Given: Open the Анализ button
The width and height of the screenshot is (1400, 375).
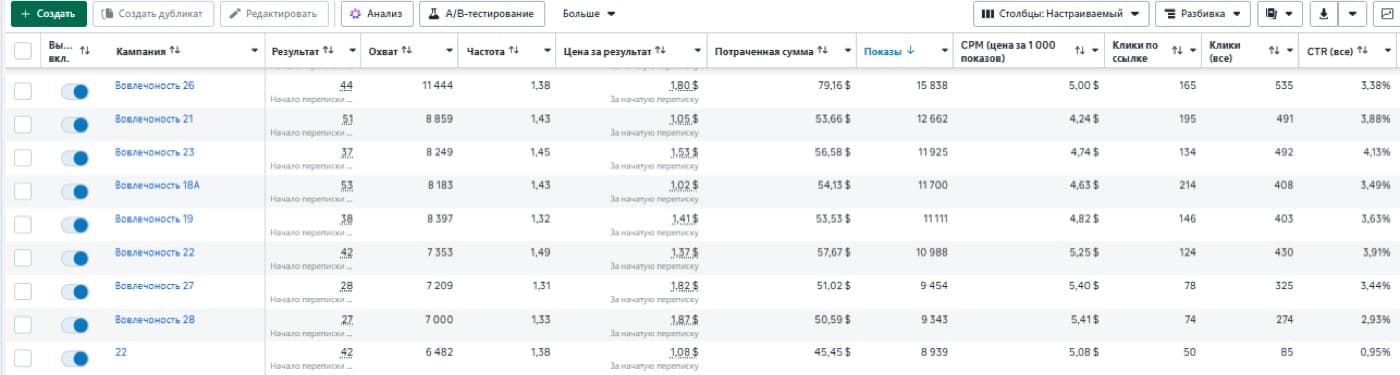Looking at the screenshot, I should coord(376,14).
